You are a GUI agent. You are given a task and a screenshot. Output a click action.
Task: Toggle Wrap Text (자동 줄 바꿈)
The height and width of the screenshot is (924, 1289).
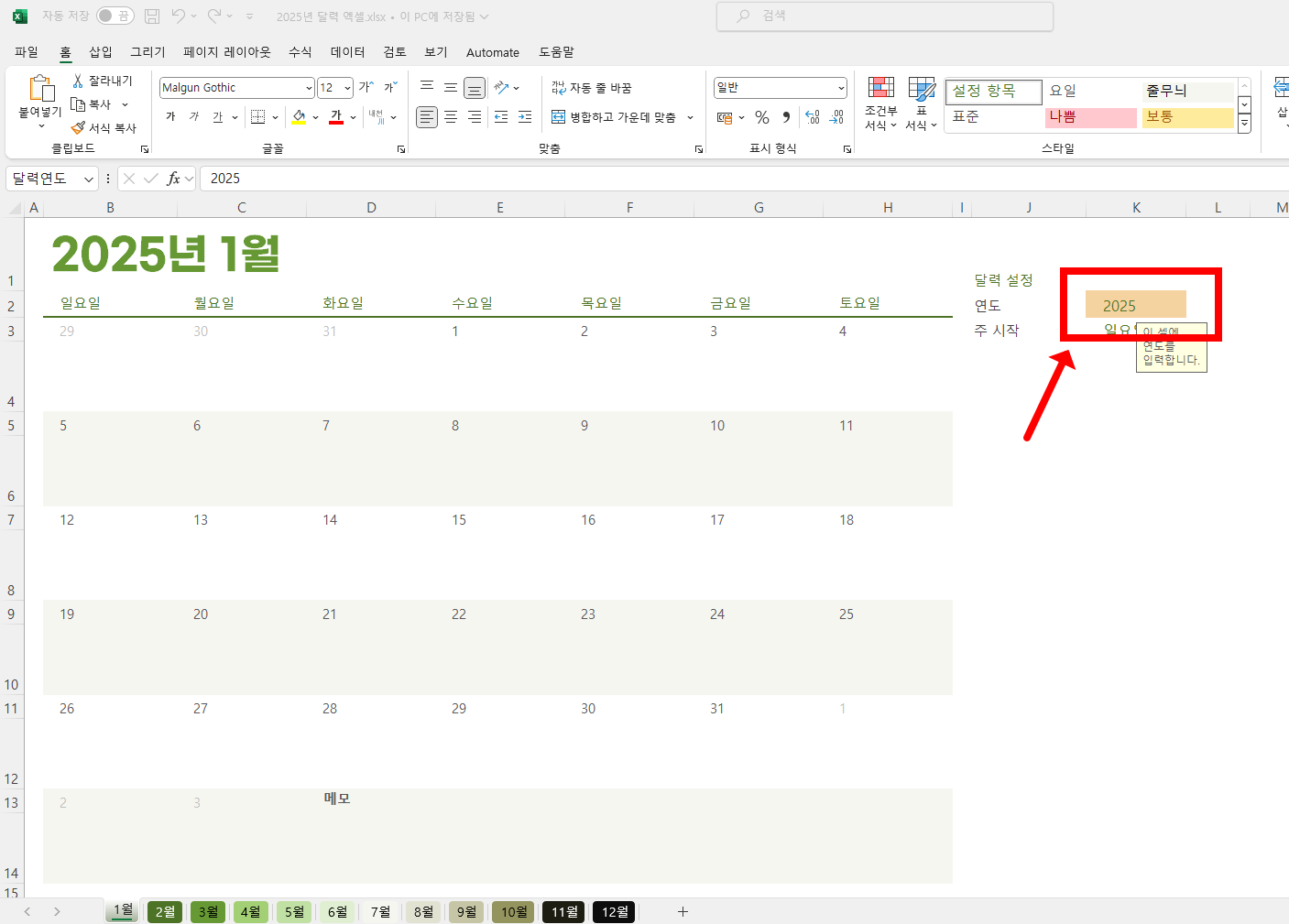[592, 88]
